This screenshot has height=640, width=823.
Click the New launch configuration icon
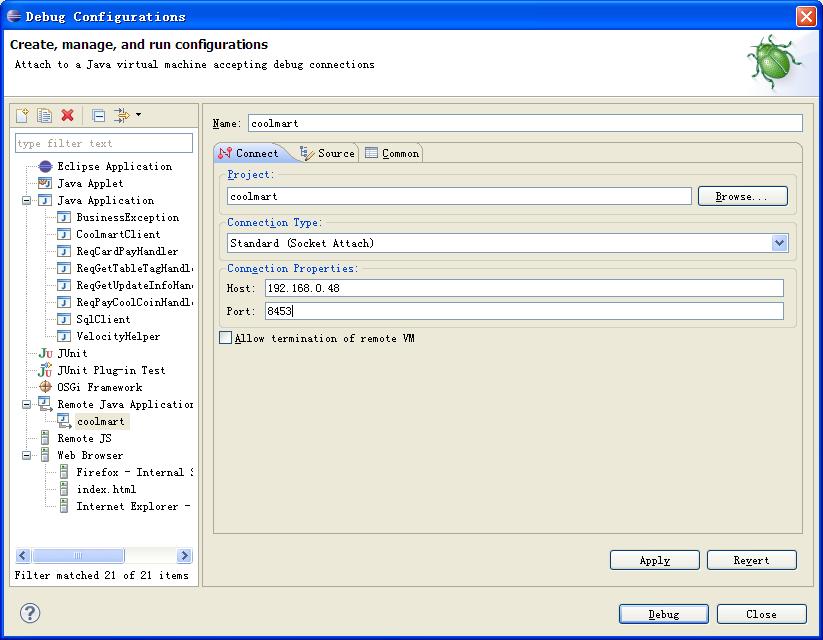pos(23,116)
